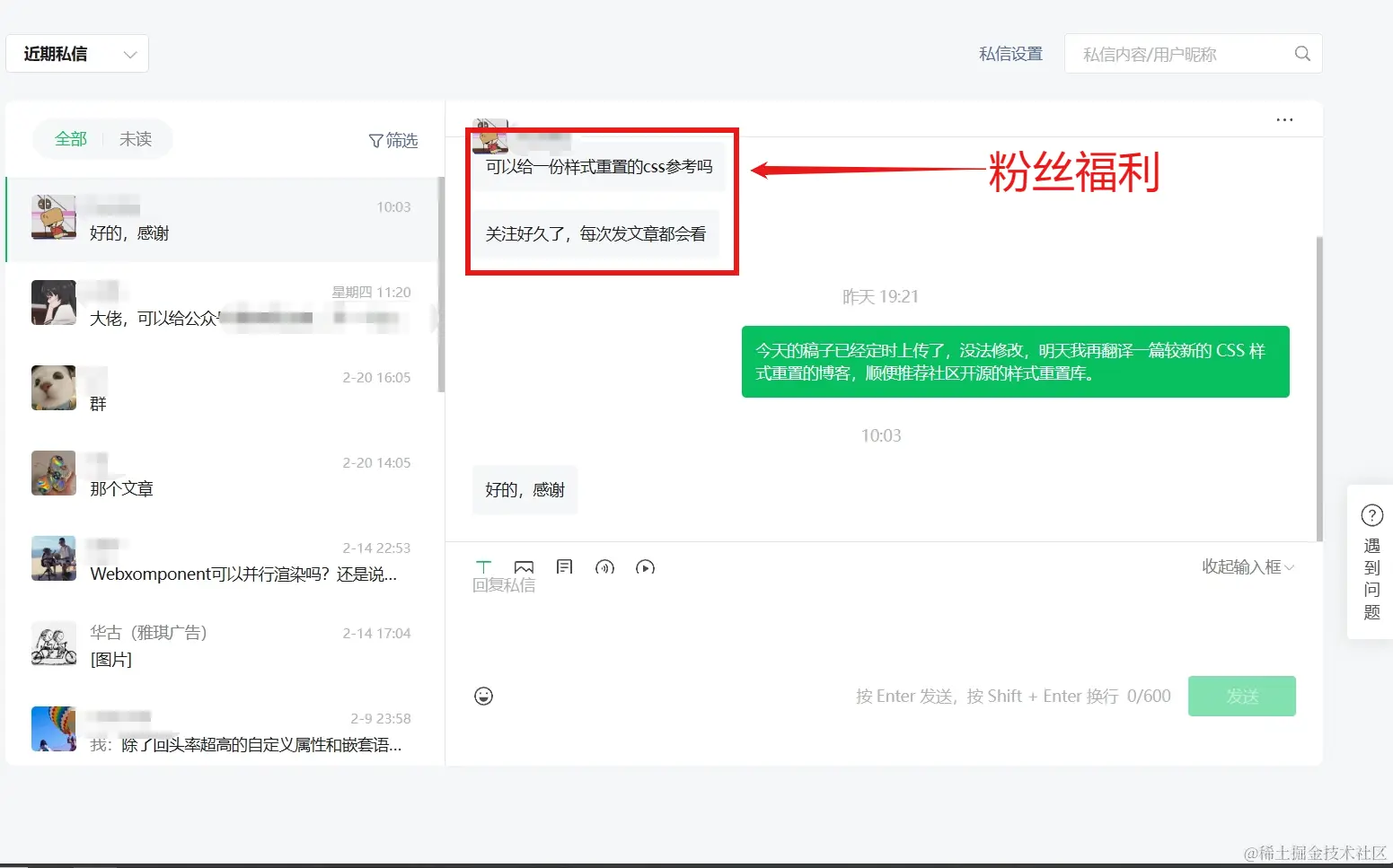Click the 2-20 16:05 timestamp
This screenshot has height=868, width=1393.
[376, 378]
